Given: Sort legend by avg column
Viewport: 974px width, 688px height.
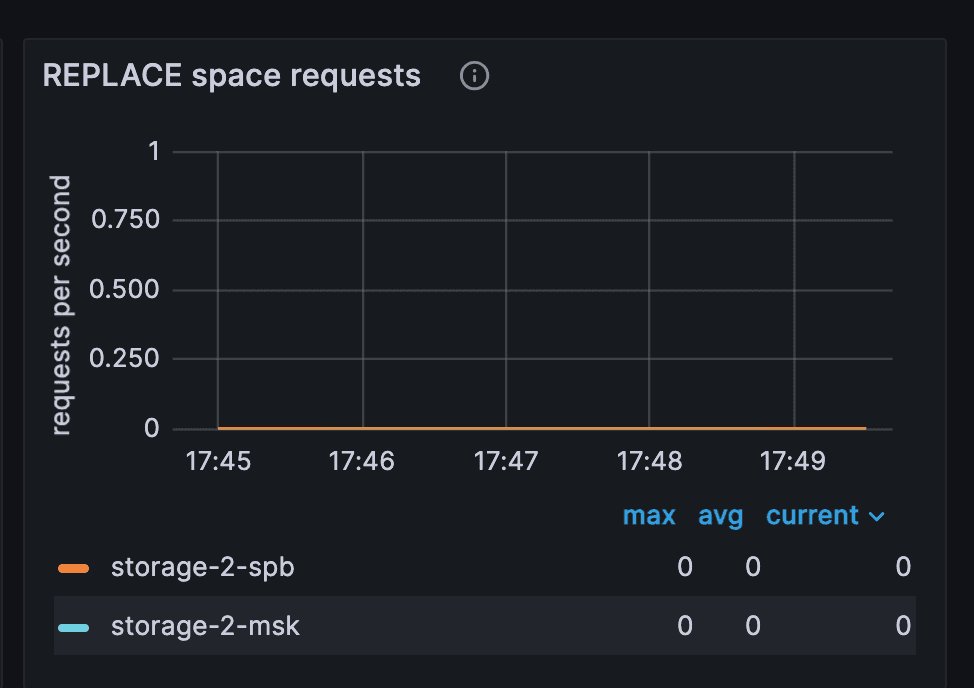Looking at the screenshot, I should [x=720, y=517].
